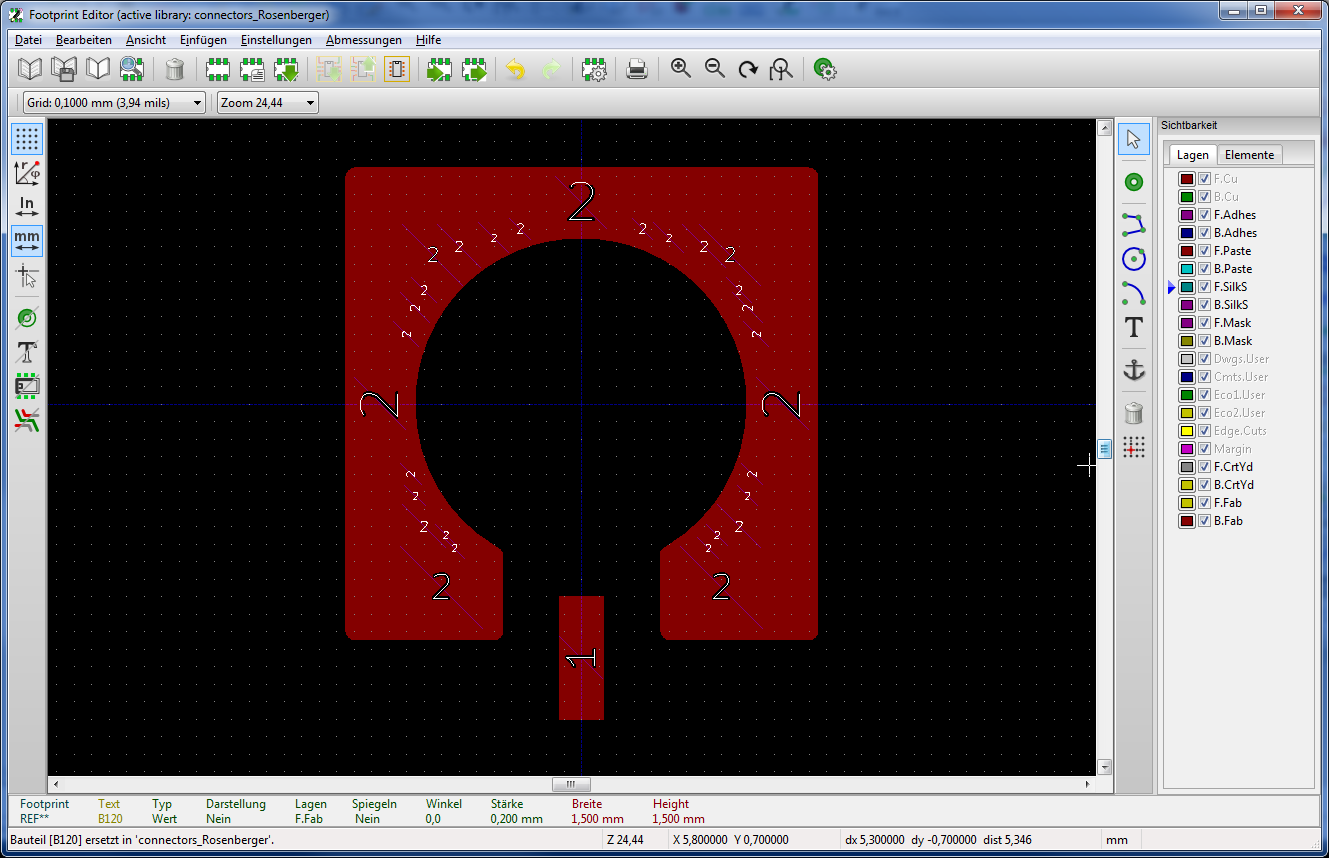
Task: Select the Add circle tool
Action: point(1133,259)
